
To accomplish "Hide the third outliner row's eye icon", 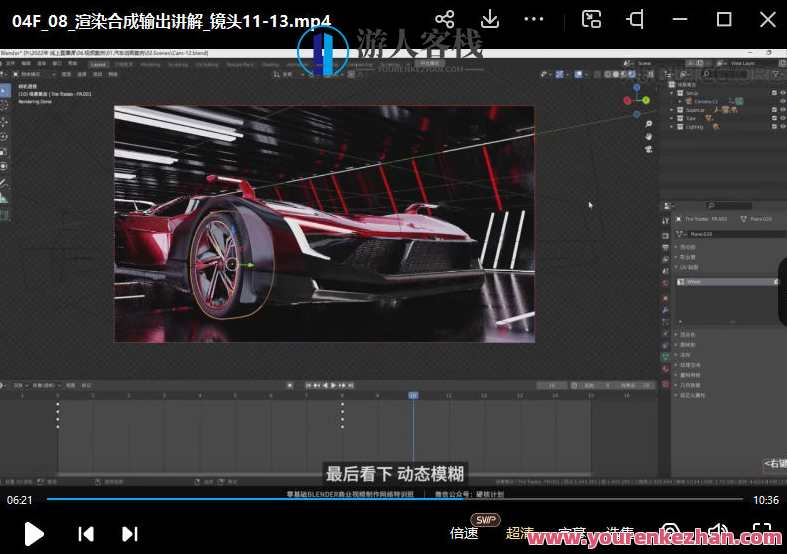I will 783,110.
